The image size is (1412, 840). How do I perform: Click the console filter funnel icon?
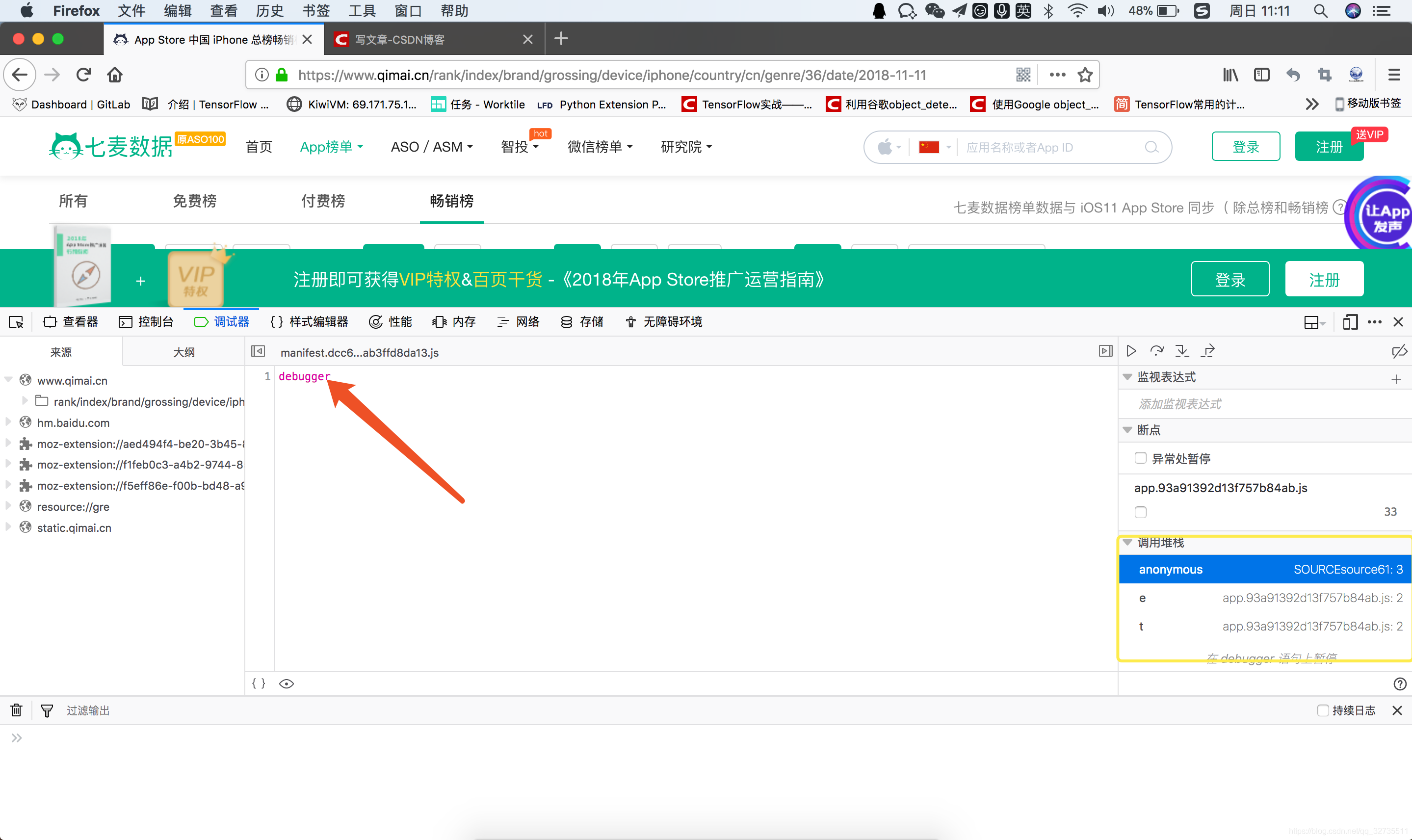click(47, 710)
